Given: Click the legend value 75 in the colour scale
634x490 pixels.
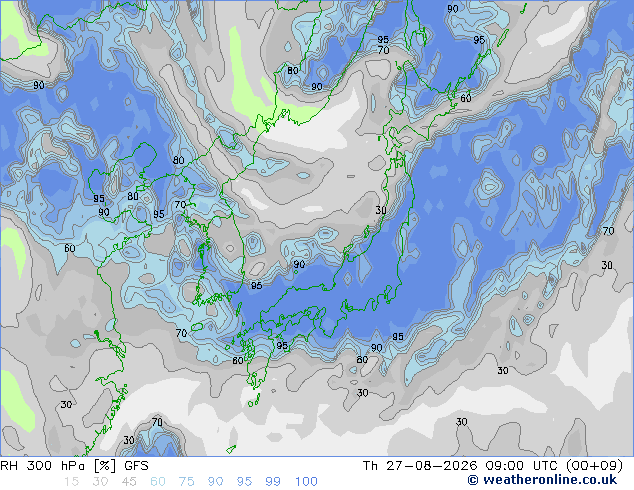Looking at the screenshot, I should tap(186, 482).
